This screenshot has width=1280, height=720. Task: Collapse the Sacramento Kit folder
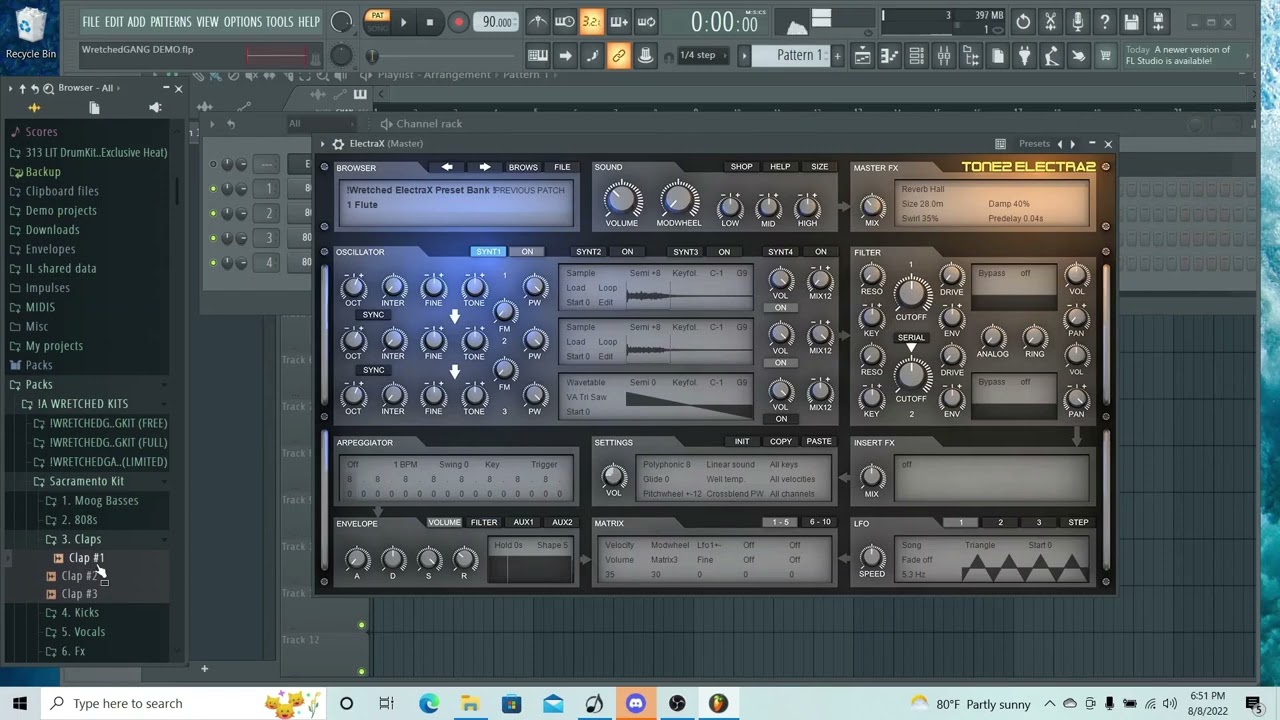[x=86, y=481]
